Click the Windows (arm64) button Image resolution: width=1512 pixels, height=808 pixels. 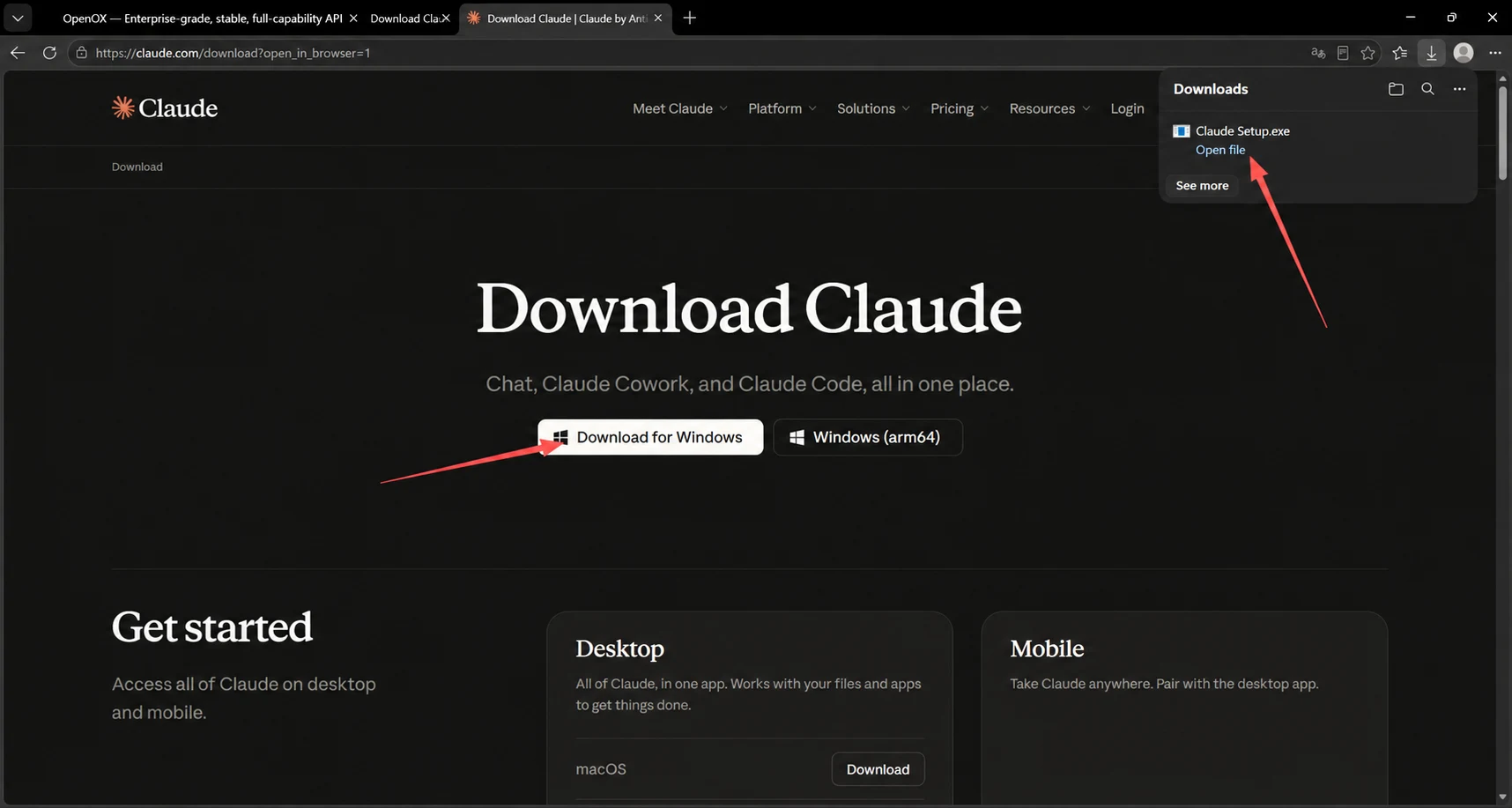tap(868, 437)
